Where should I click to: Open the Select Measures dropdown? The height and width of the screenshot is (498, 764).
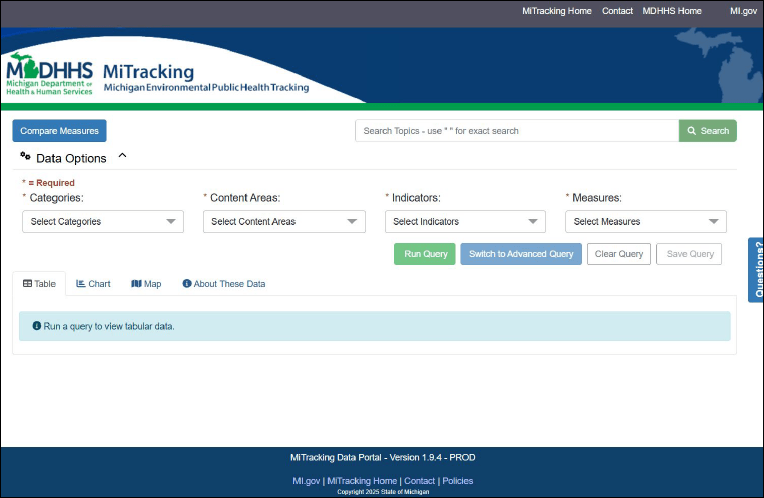[x=646, y=221]
